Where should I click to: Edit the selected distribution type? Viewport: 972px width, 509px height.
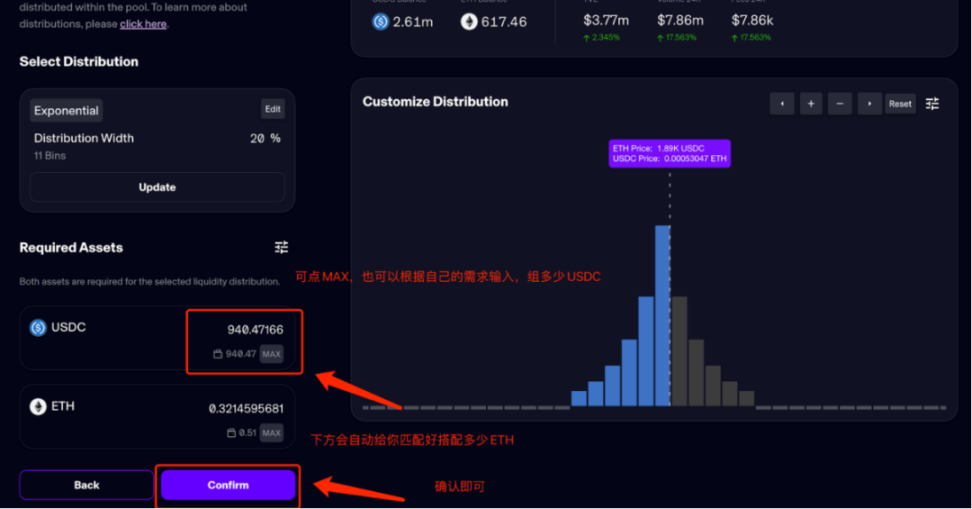coord(273,109)
